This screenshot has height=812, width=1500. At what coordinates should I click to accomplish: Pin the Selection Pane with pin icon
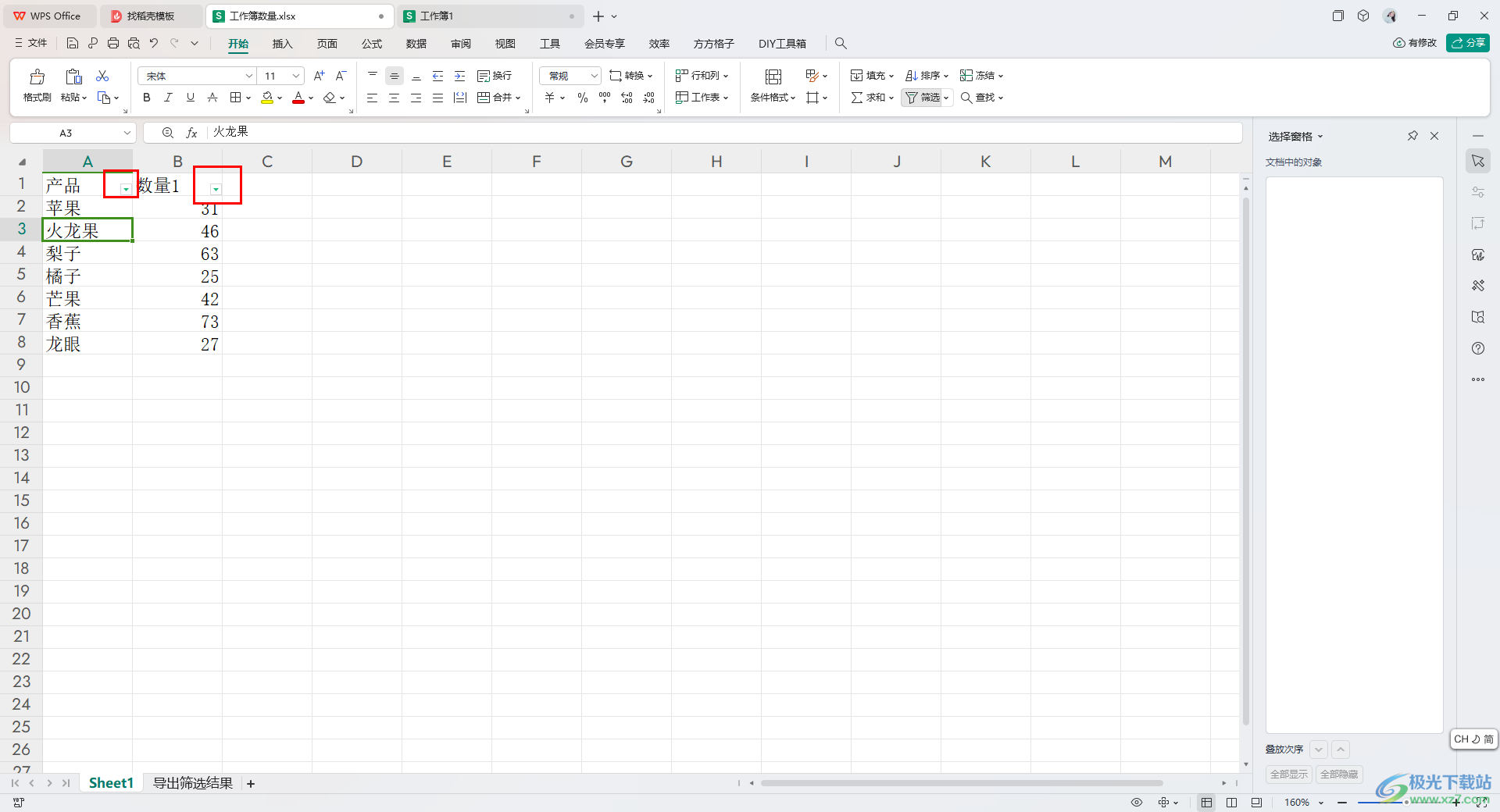point(1412,136)
